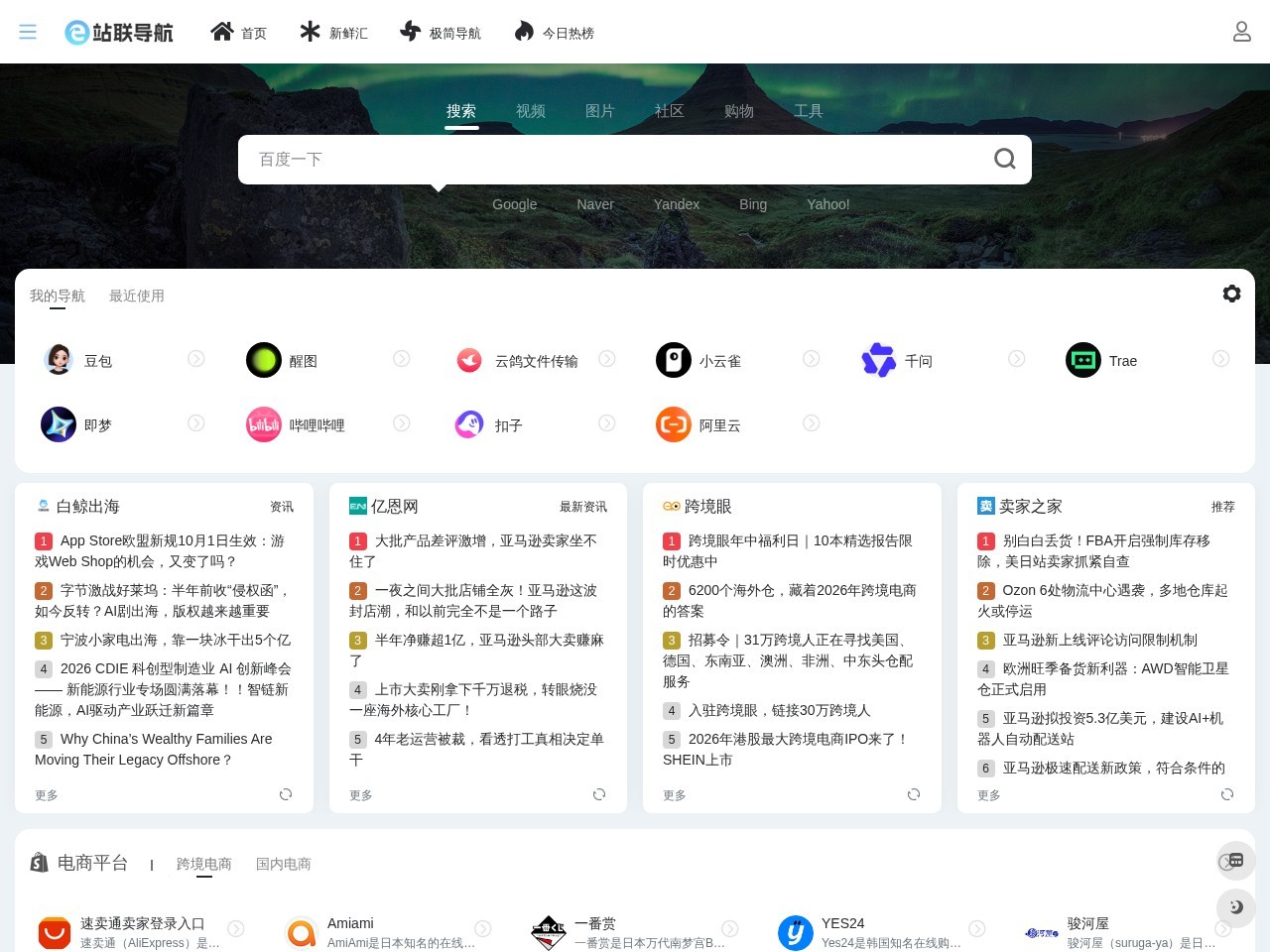Click the 速卖通 AliExpress icon
The width and height of the screenshot is (1270, 952).
click(x=55, y=932)
